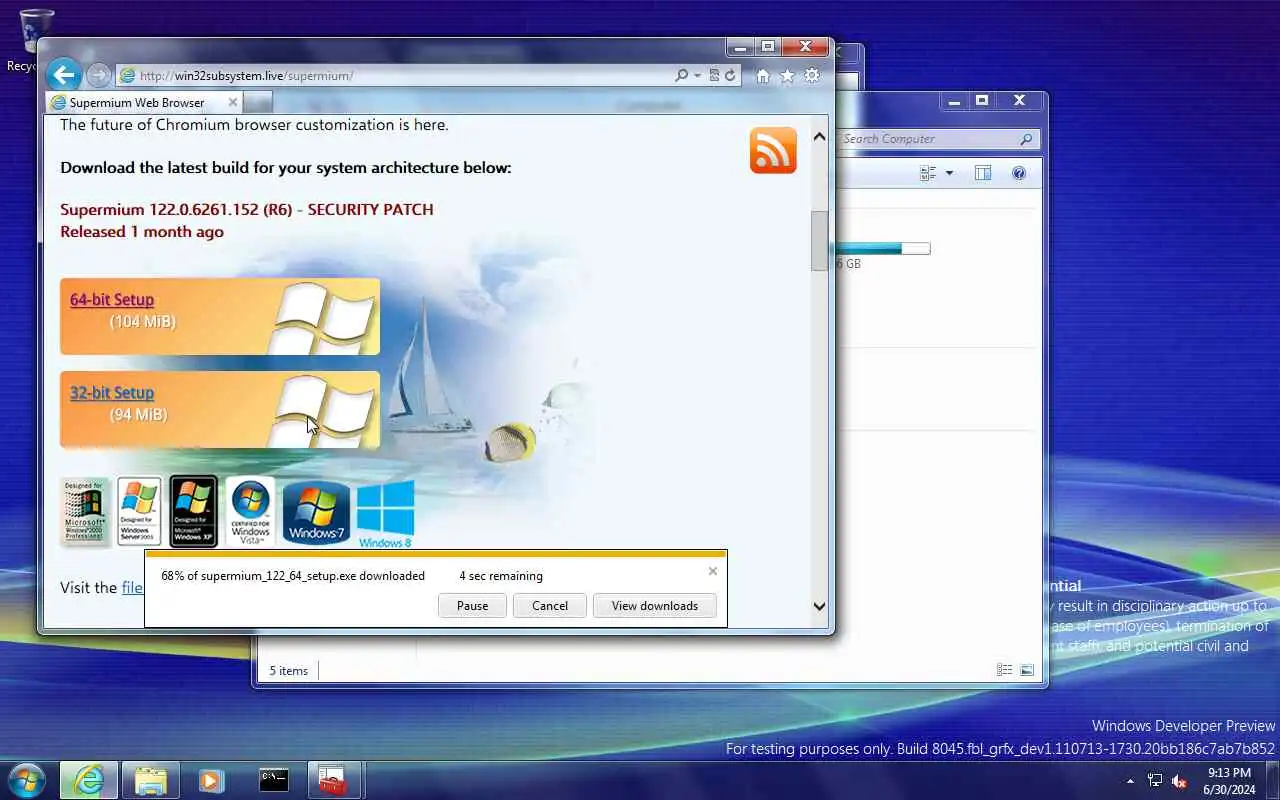Click the '4 sec remaining' download text
The width and height of the screenshot is (1280, 800).
501,576
